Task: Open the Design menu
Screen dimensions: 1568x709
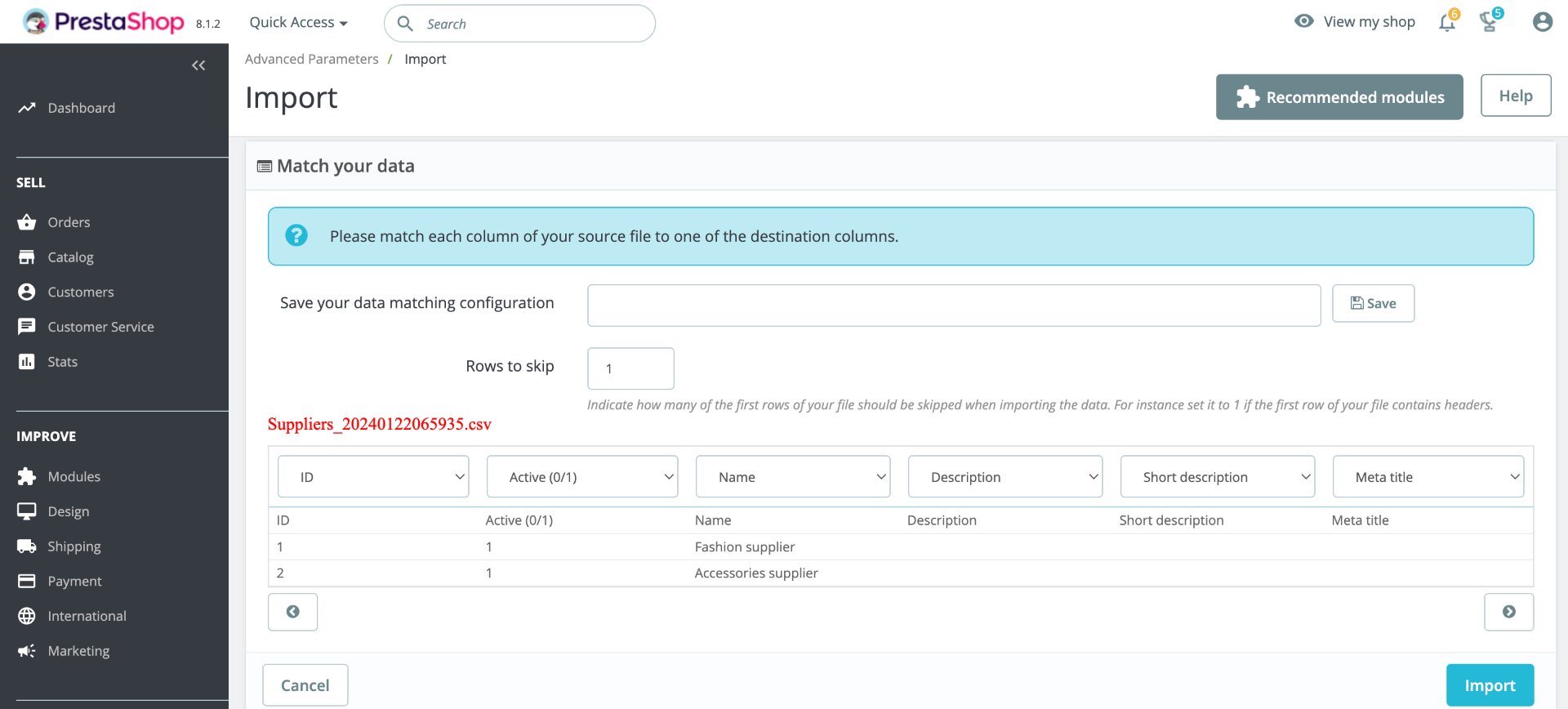Action: 69,511
